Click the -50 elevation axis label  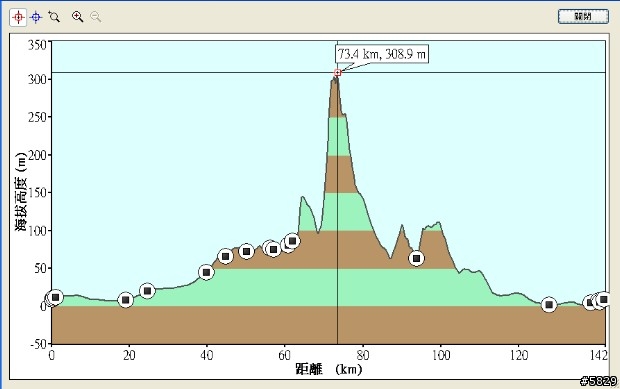click(x=39, y=344)
